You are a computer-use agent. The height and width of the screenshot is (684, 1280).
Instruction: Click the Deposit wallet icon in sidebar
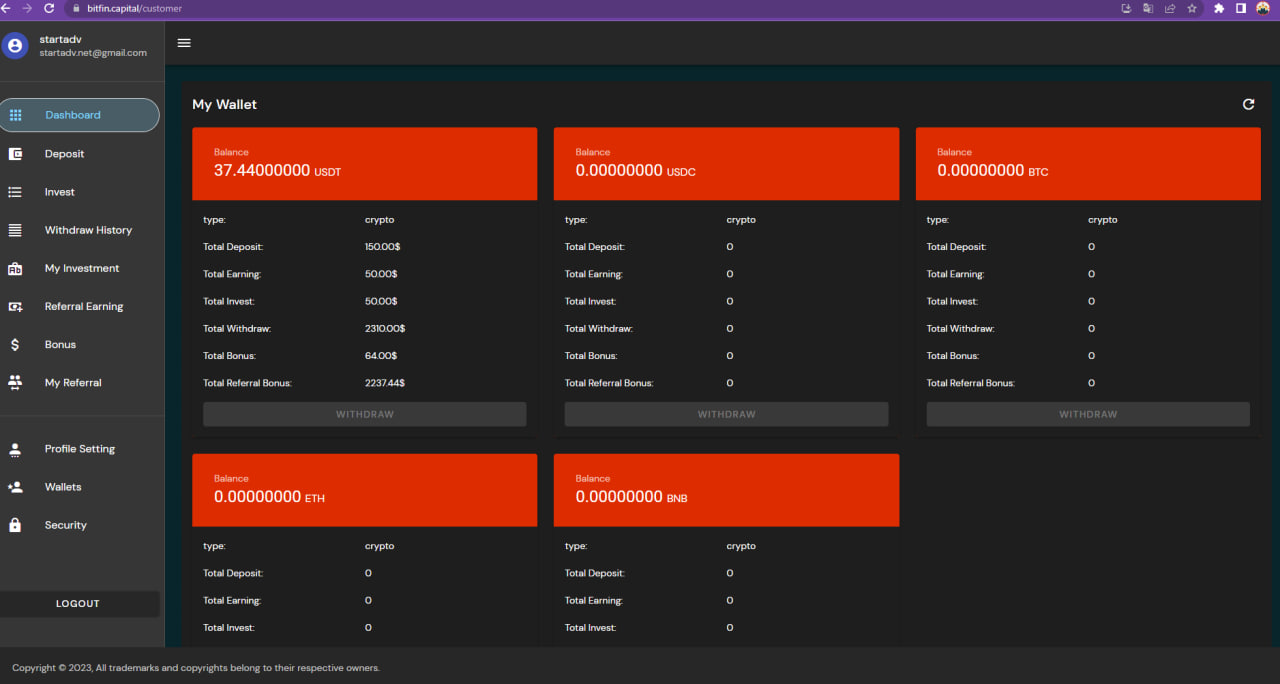(15, 154)
